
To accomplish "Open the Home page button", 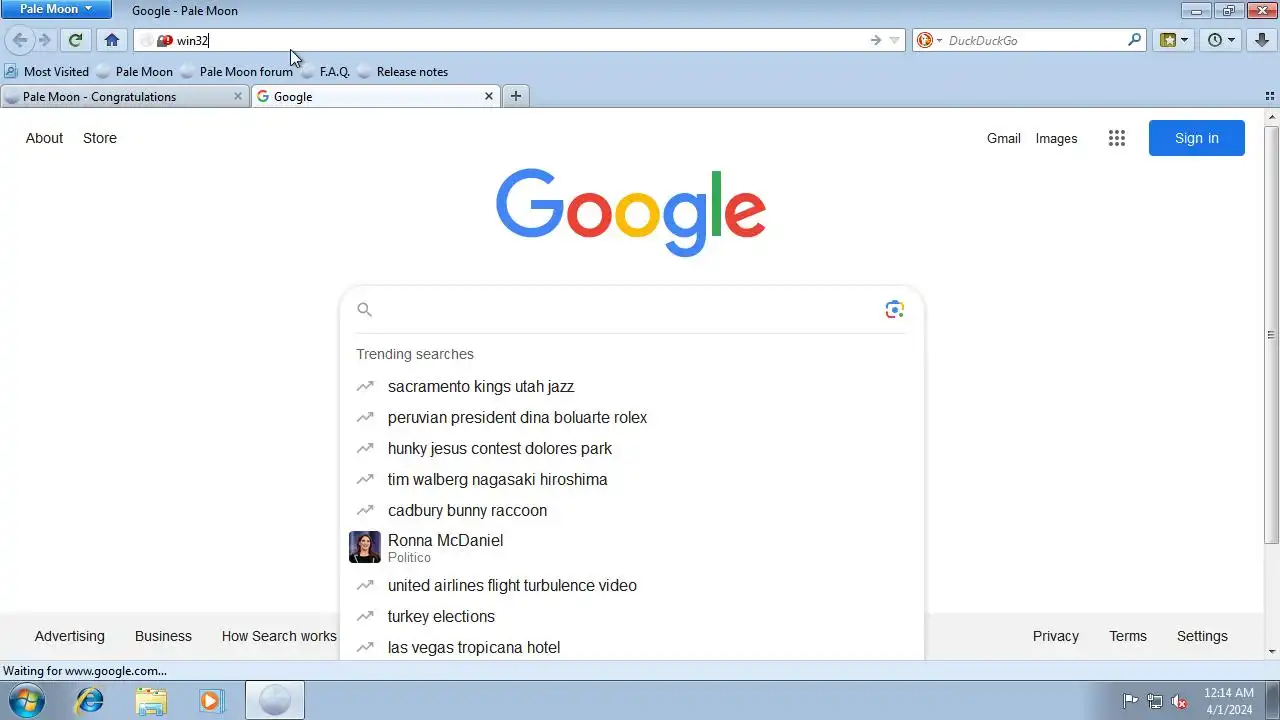I will coord(112,40).
